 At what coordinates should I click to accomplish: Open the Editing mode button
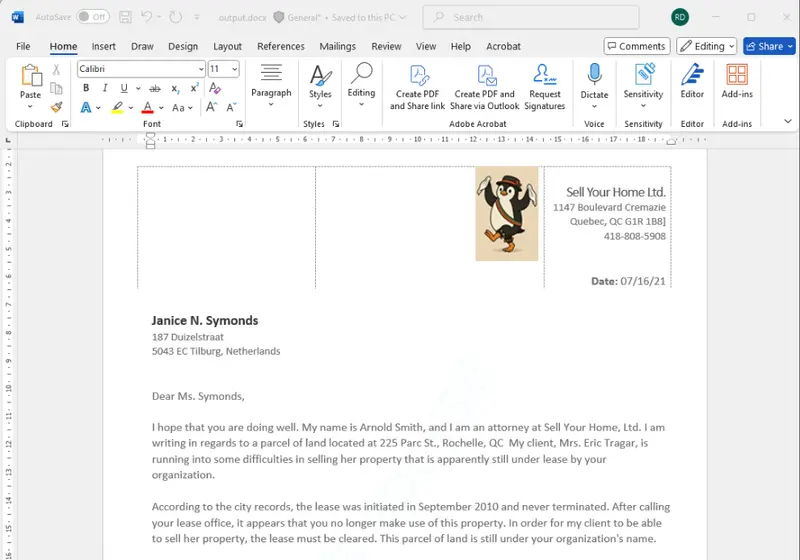pos(707,46)
